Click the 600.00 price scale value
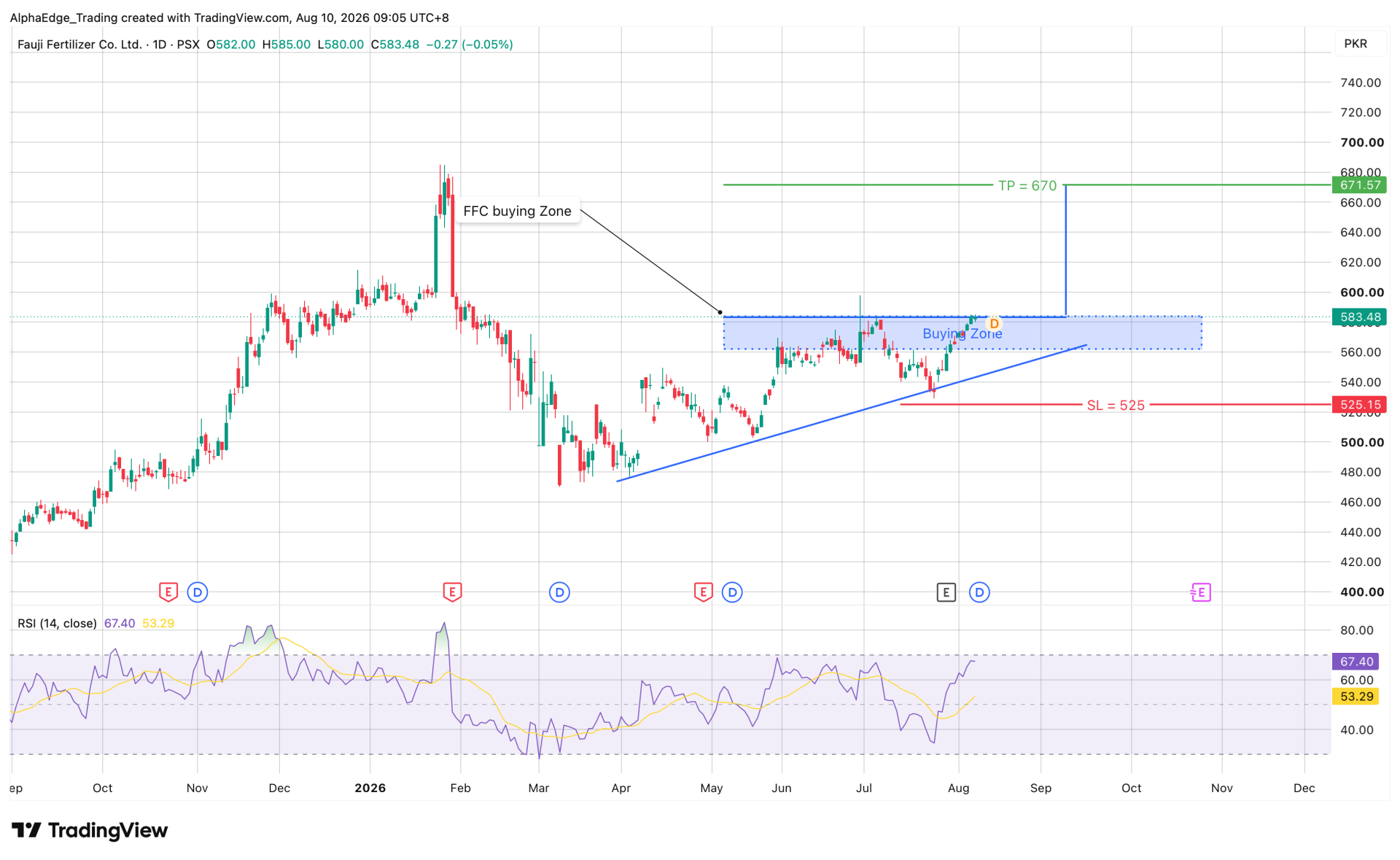 pyautogui.click(x=1362, y=292)
